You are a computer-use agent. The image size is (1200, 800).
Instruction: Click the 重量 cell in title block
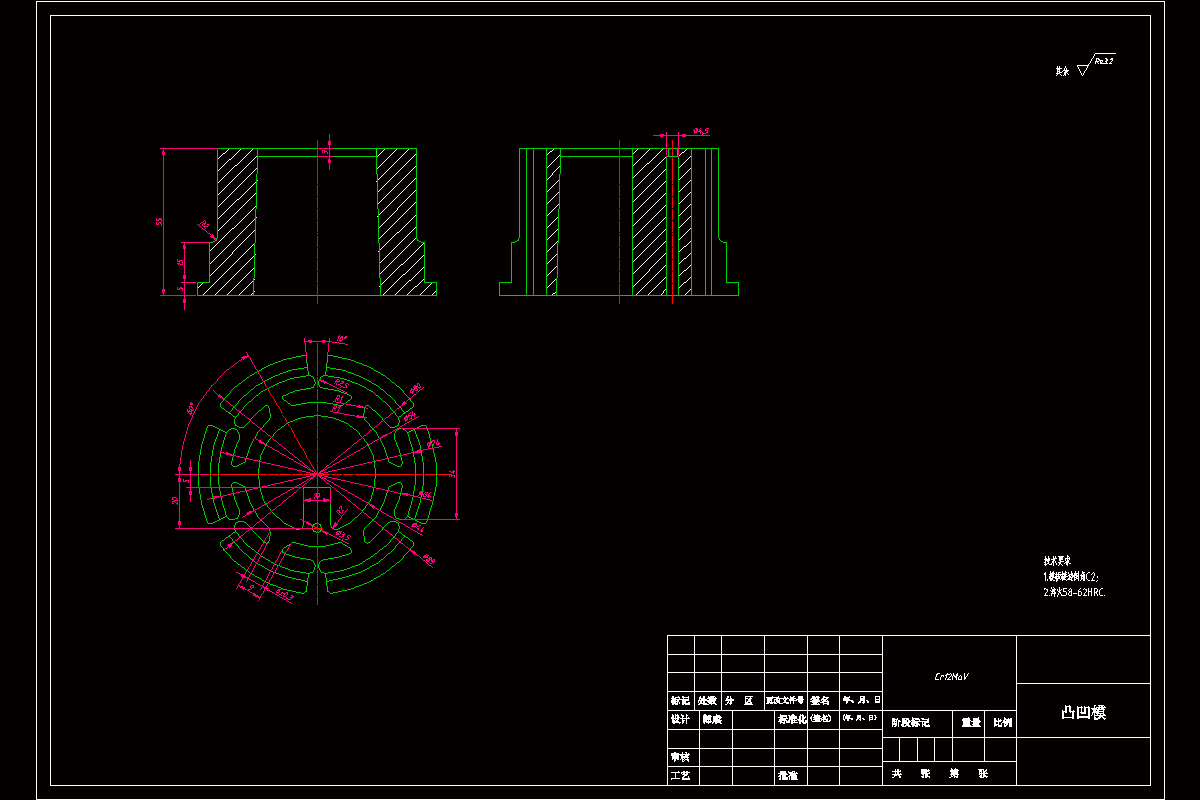click(x=969, y=722)
